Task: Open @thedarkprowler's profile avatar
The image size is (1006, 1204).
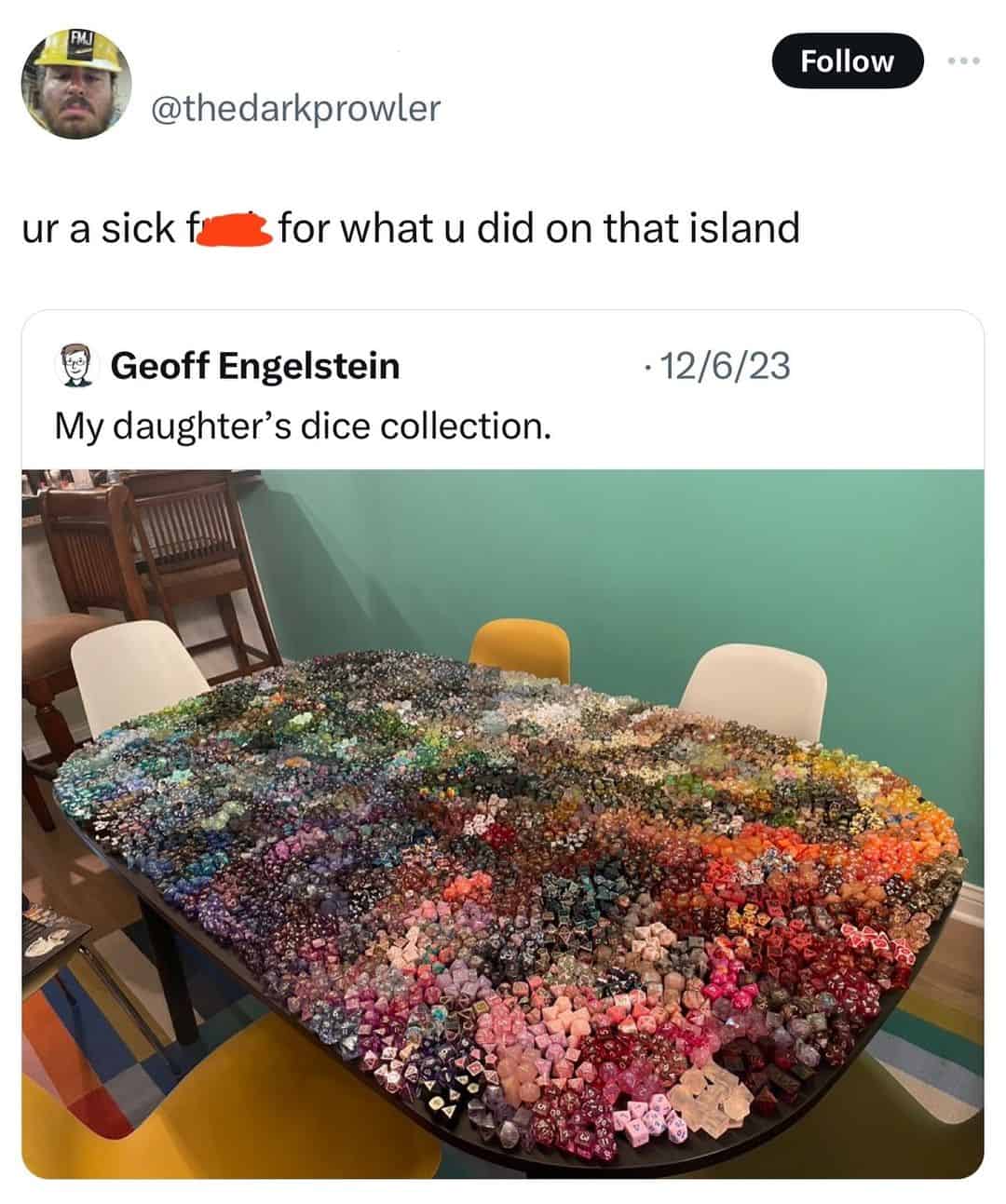Action: coord(76,85)
